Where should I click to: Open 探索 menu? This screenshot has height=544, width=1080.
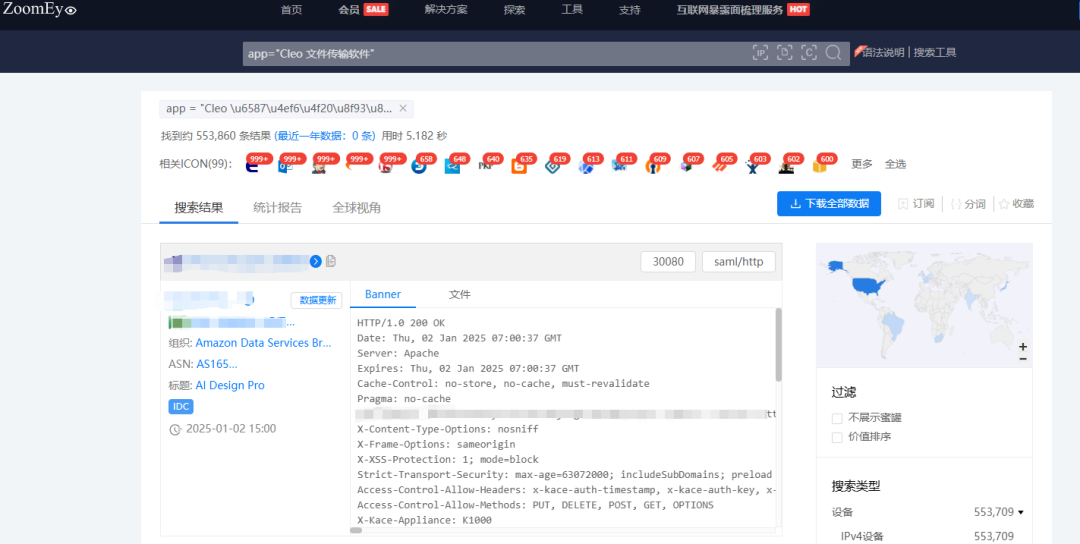514,10
